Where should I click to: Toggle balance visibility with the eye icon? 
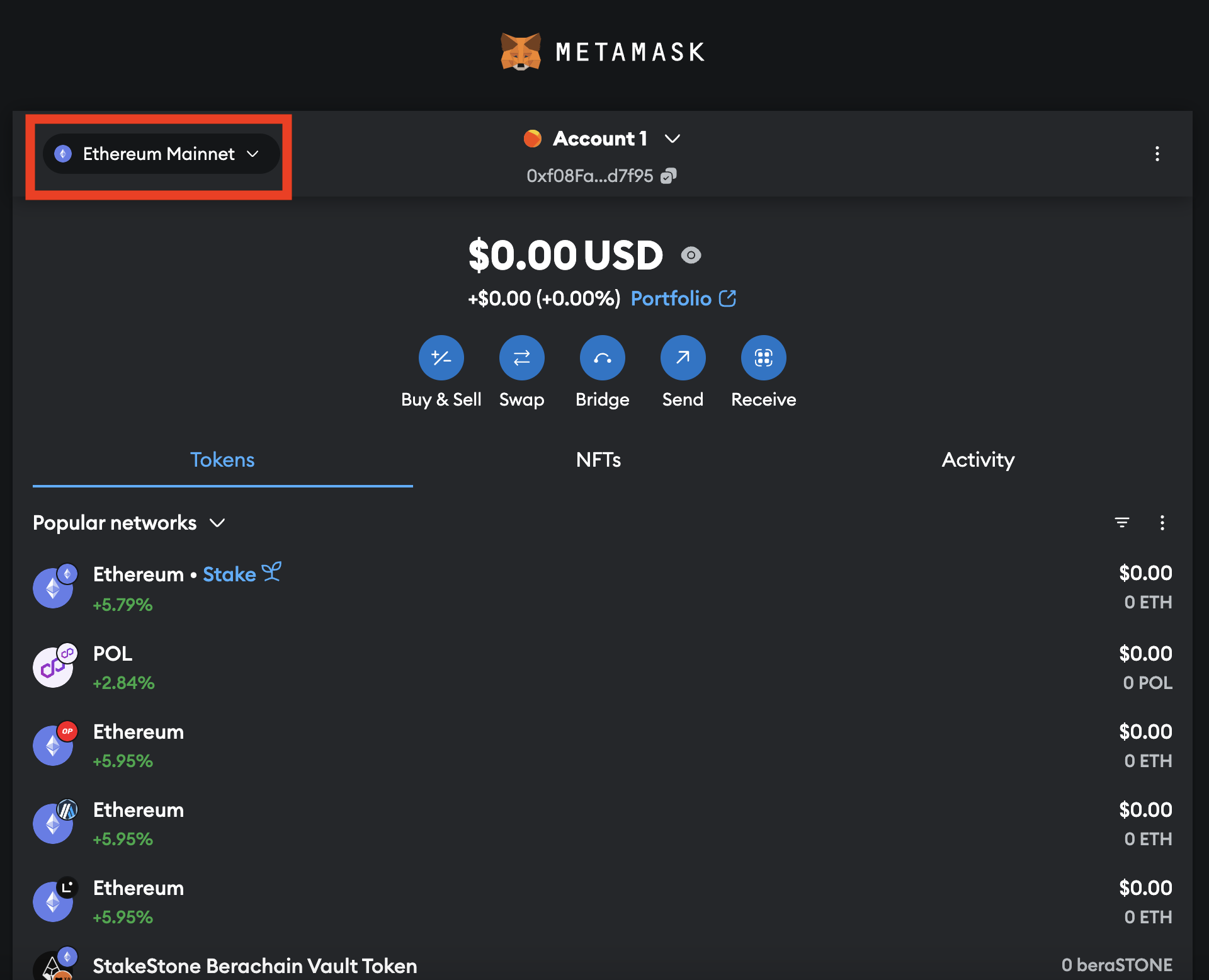click(691, 256)
